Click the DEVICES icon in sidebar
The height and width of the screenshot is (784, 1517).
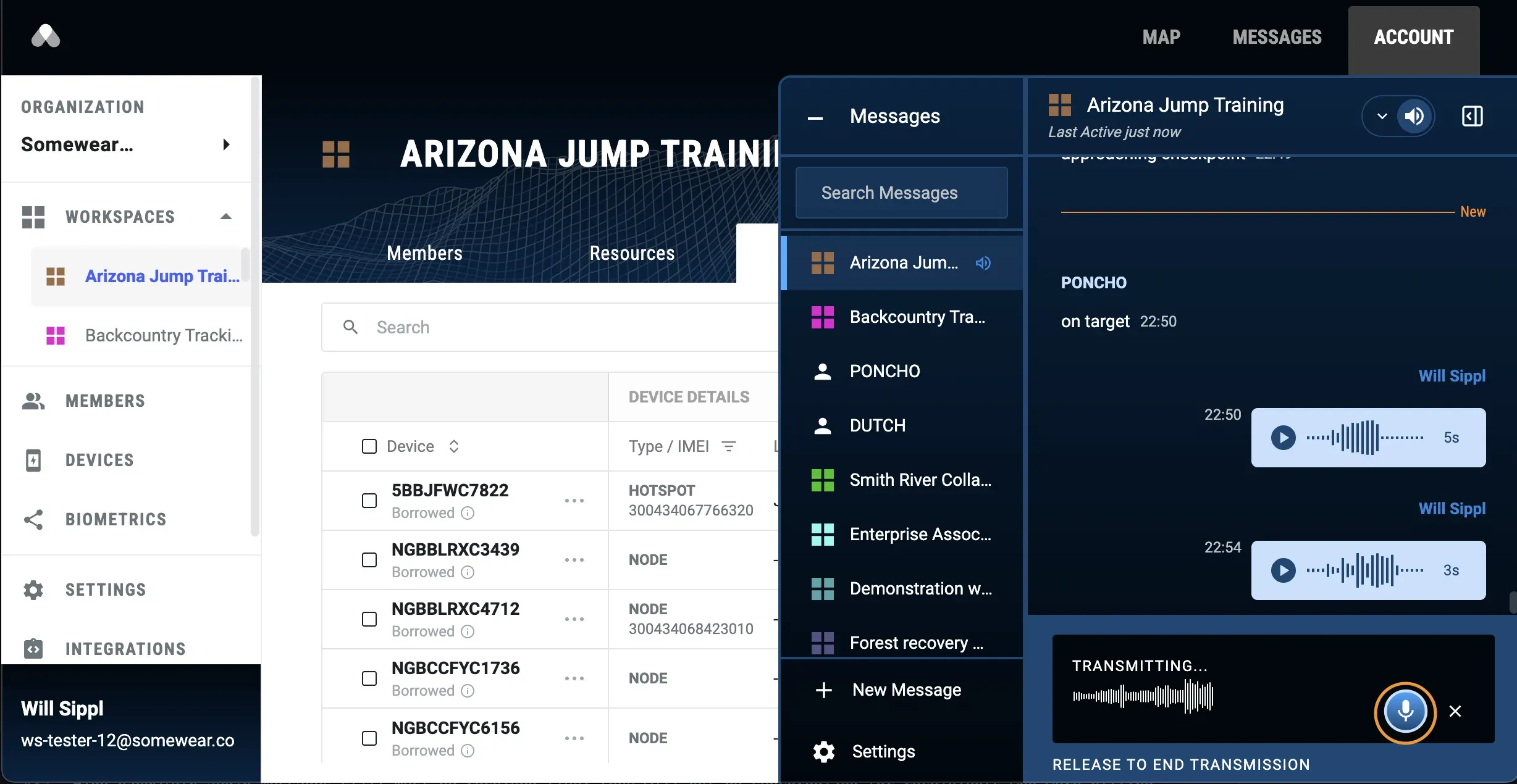(33, 460)
